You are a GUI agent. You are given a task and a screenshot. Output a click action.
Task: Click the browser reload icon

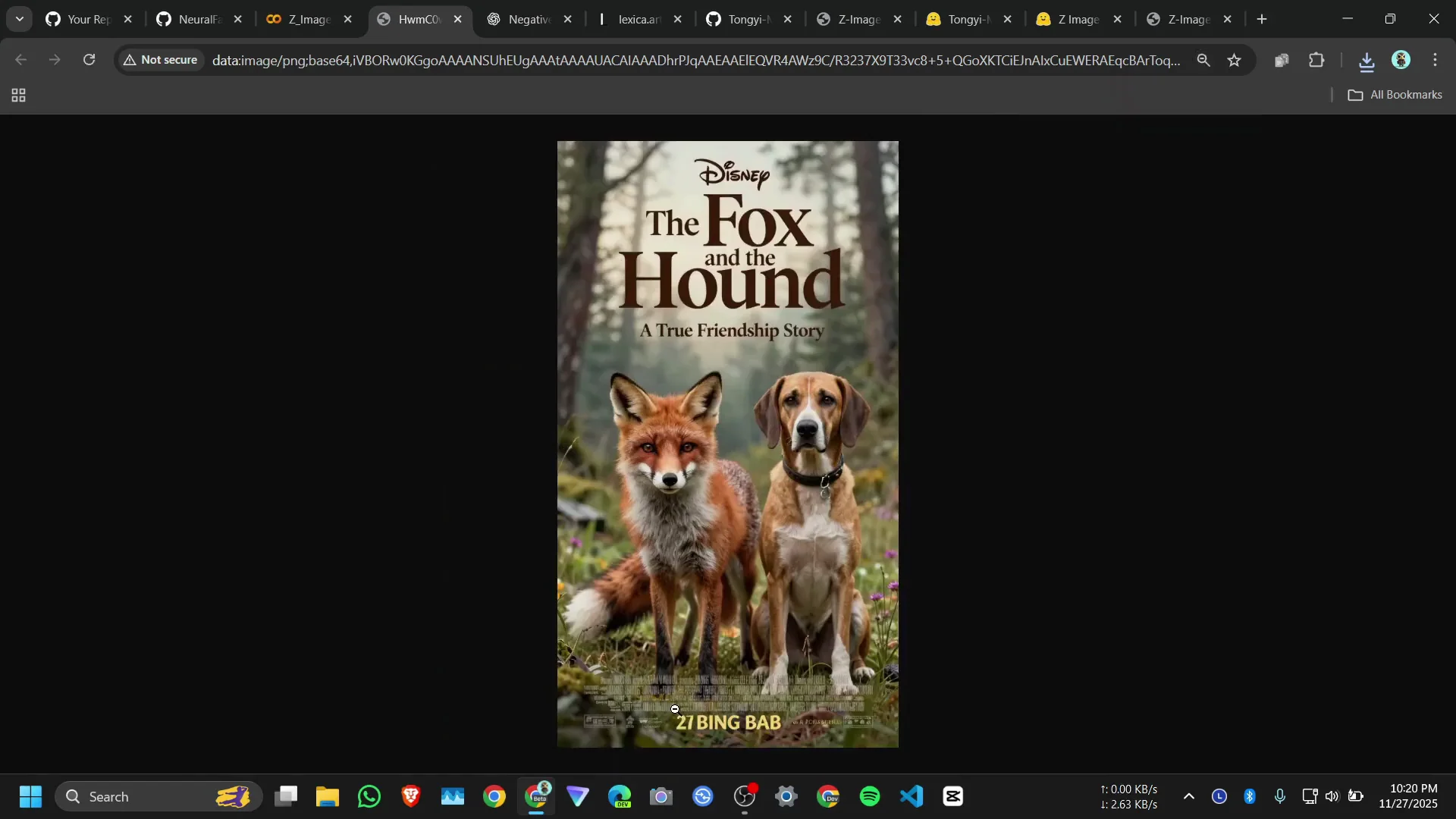pos(89,60)
